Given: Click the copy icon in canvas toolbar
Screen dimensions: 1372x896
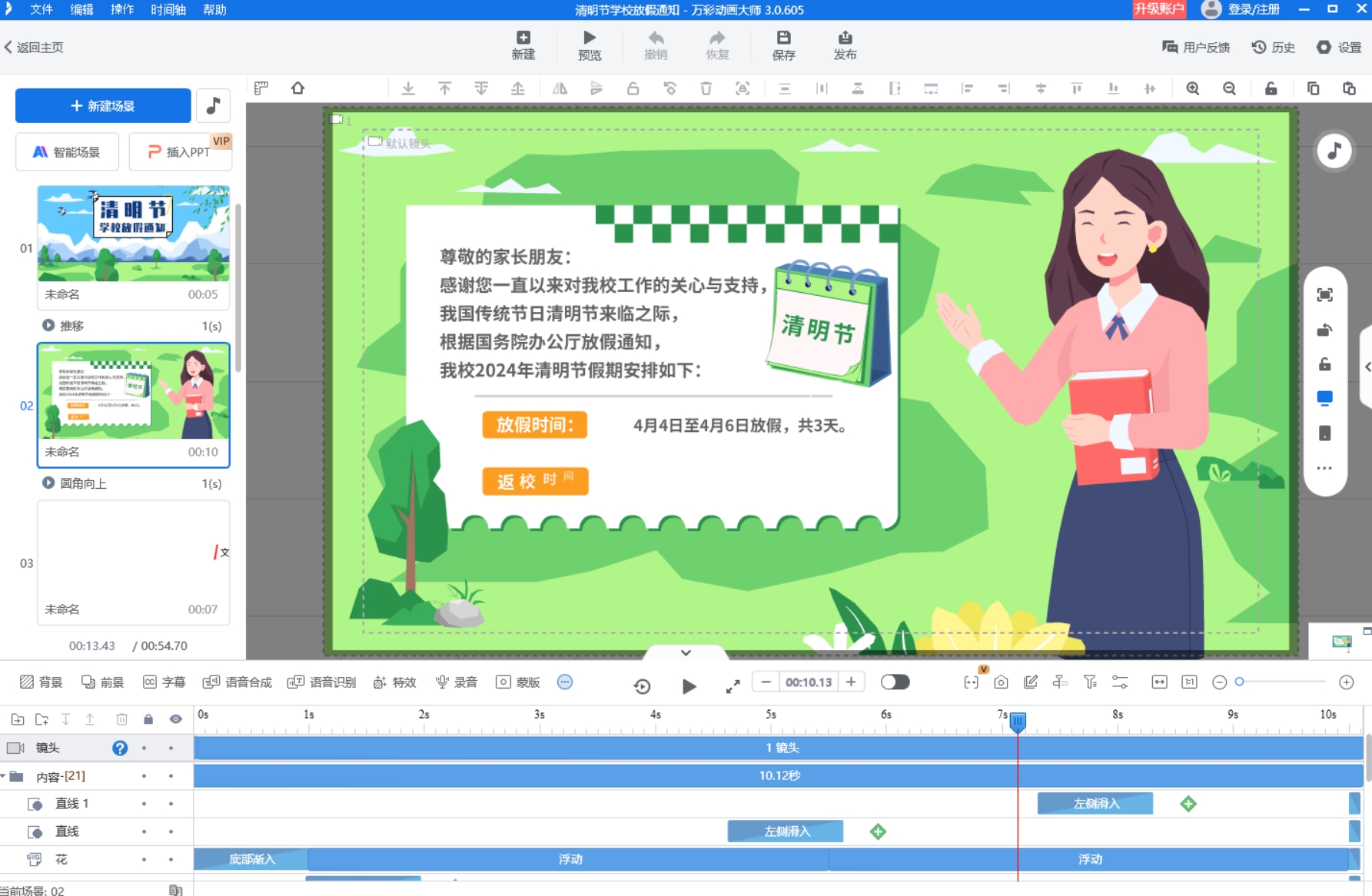Looking at the screenshot, I should point(1313,88).
